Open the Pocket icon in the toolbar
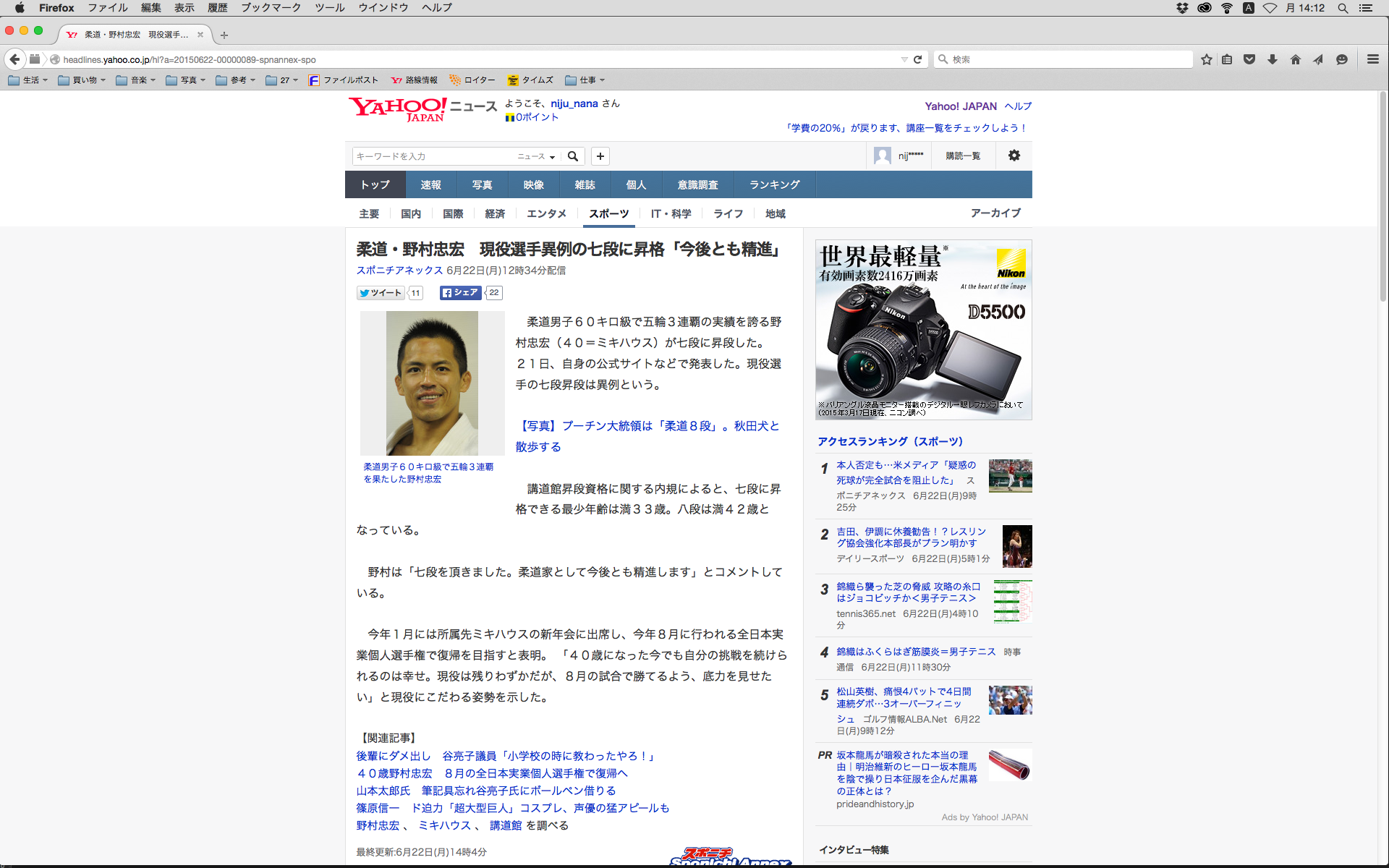Image resolution: width=1389 pixels, height=868 pixels. pyautogui.click(x=1249, y=59)
